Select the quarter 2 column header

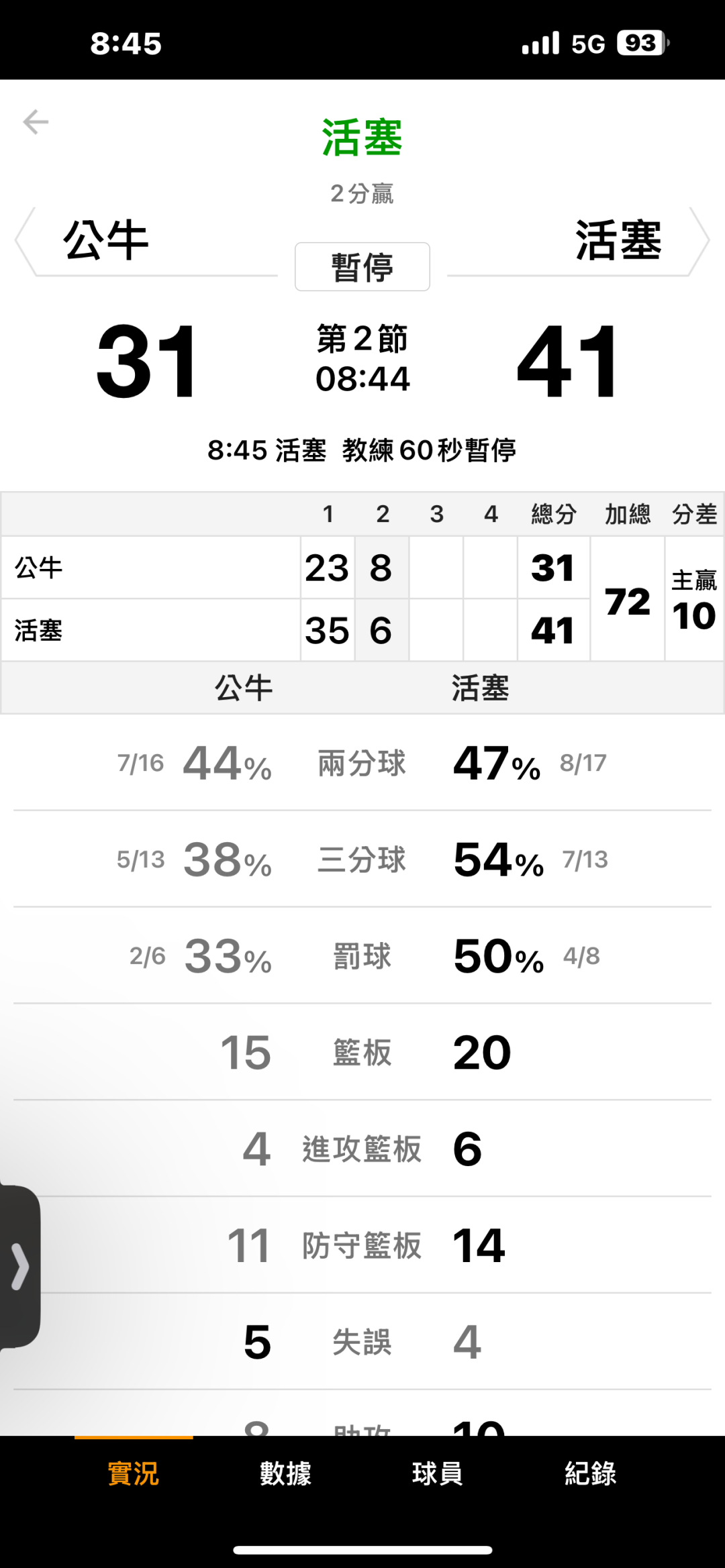tap(383, 514)
